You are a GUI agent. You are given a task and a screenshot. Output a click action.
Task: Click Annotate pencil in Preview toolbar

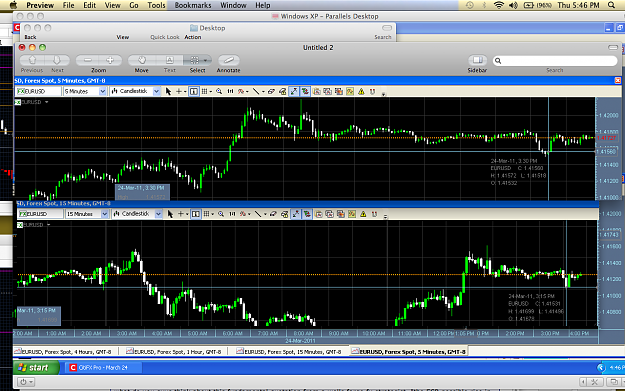(229, 60)
